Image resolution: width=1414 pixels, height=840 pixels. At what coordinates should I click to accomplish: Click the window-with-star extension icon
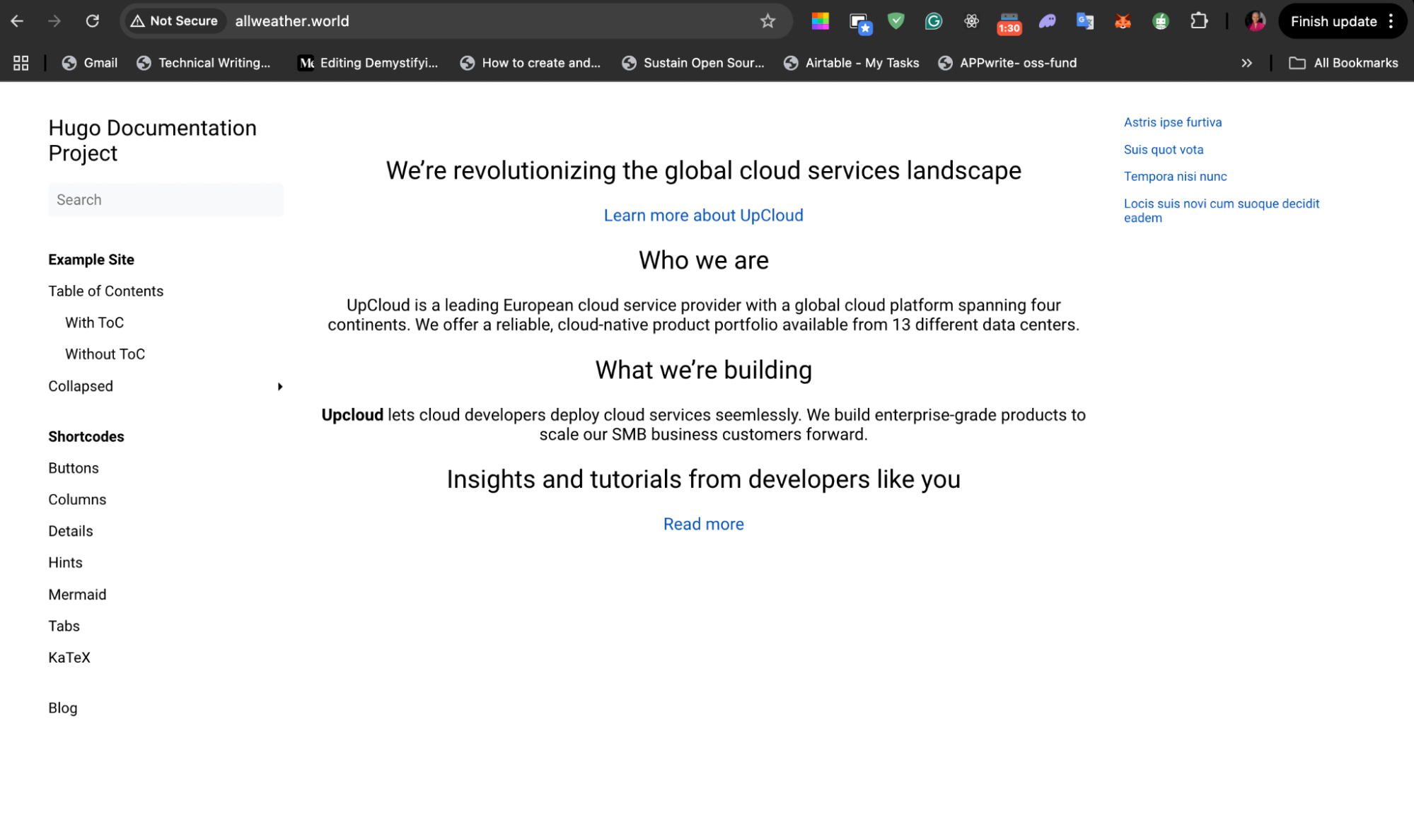coord(859,23)
